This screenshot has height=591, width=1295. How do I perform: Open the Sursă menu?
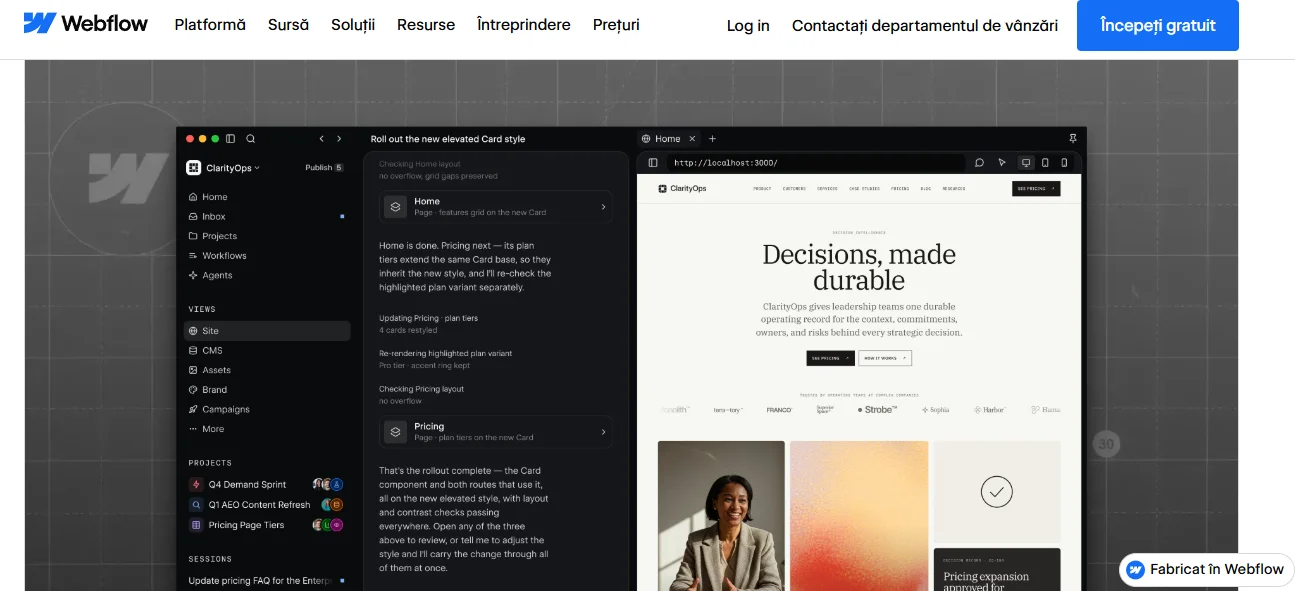(289, 25)
